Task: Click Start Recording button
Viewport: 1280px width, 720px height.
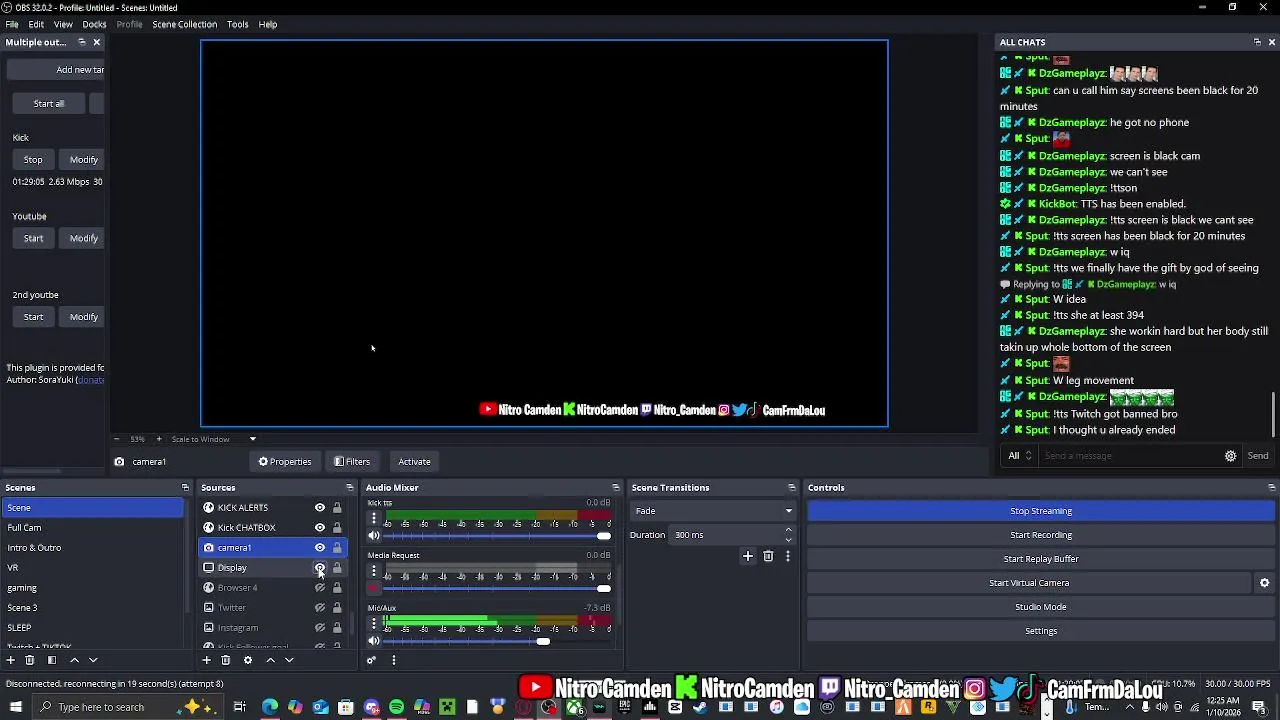Action: pyautogui.click(x=1041, y=535)
